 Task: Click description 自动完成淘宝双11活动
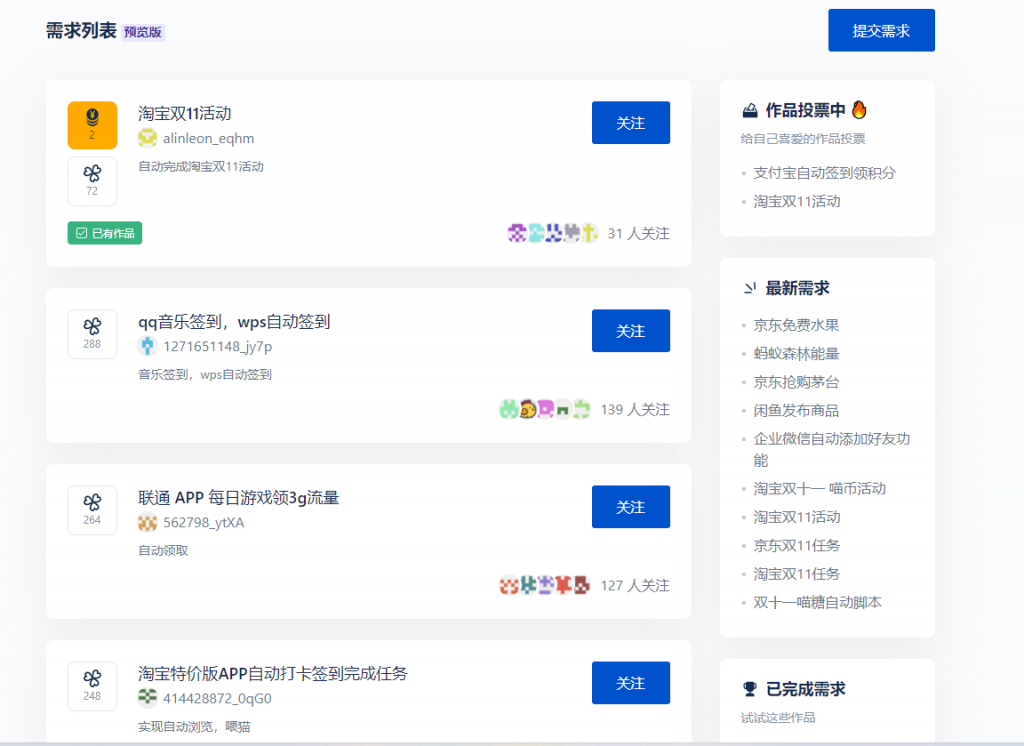(200, 167)
